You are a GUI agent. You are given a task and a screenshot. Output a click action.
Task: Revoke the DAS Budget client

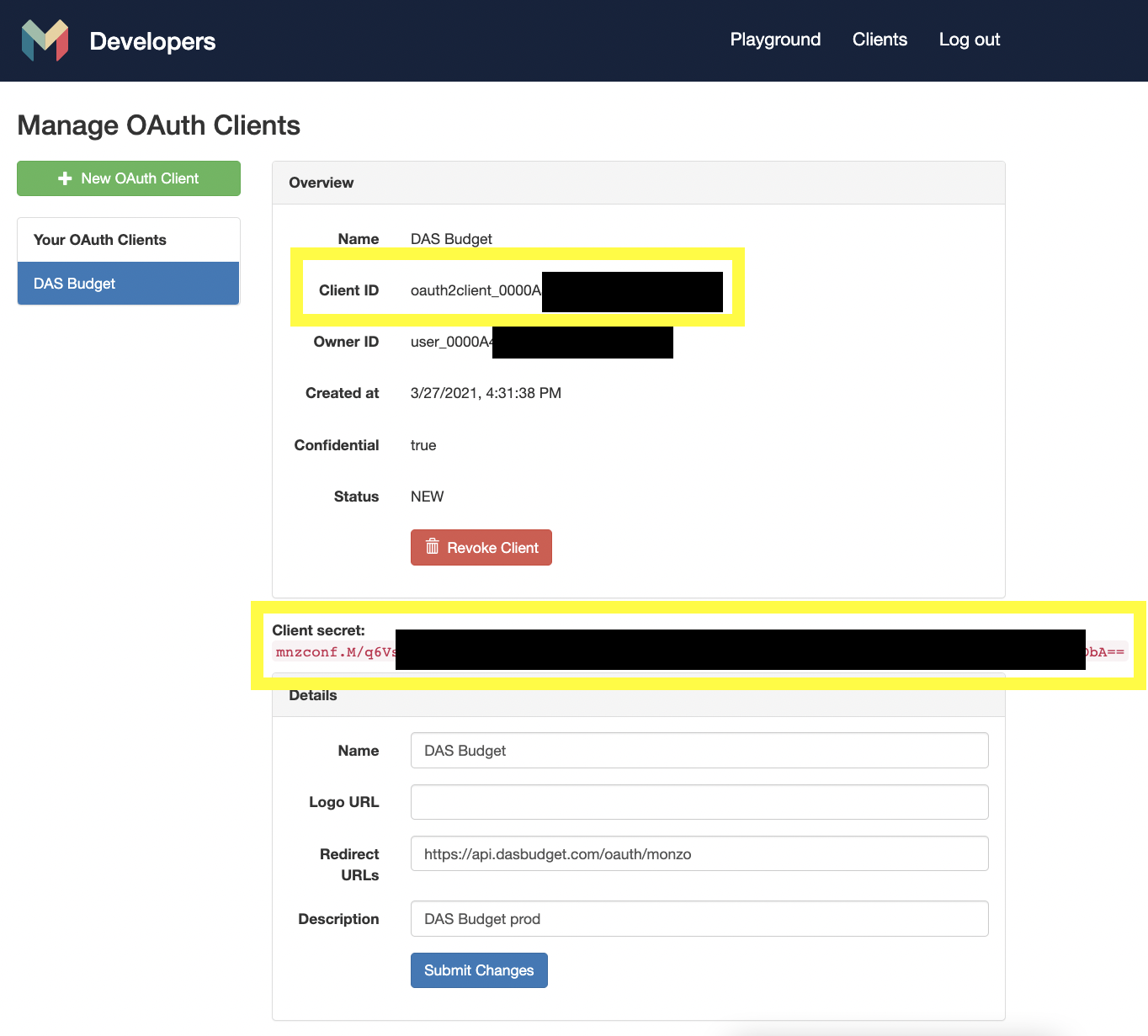point(481,547)
